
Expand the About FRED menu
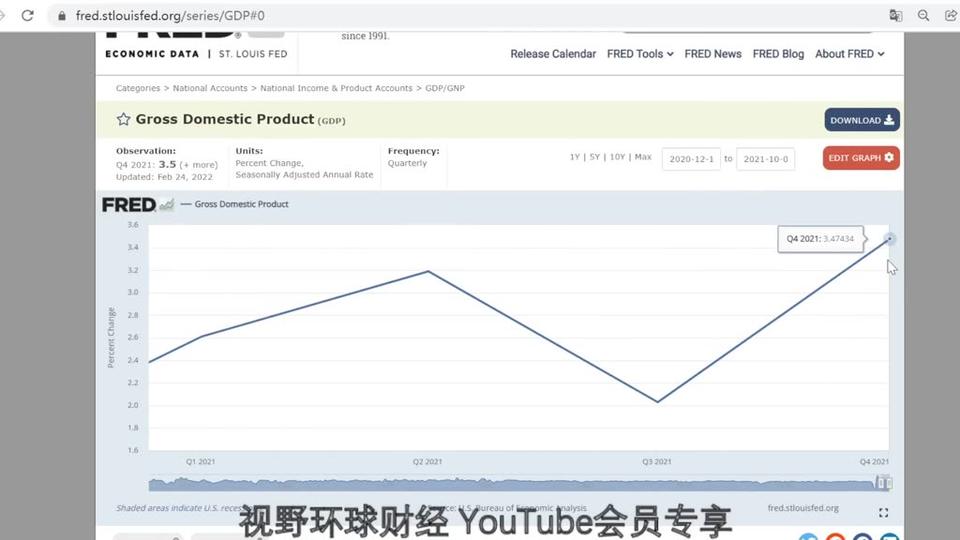point(849,54)
